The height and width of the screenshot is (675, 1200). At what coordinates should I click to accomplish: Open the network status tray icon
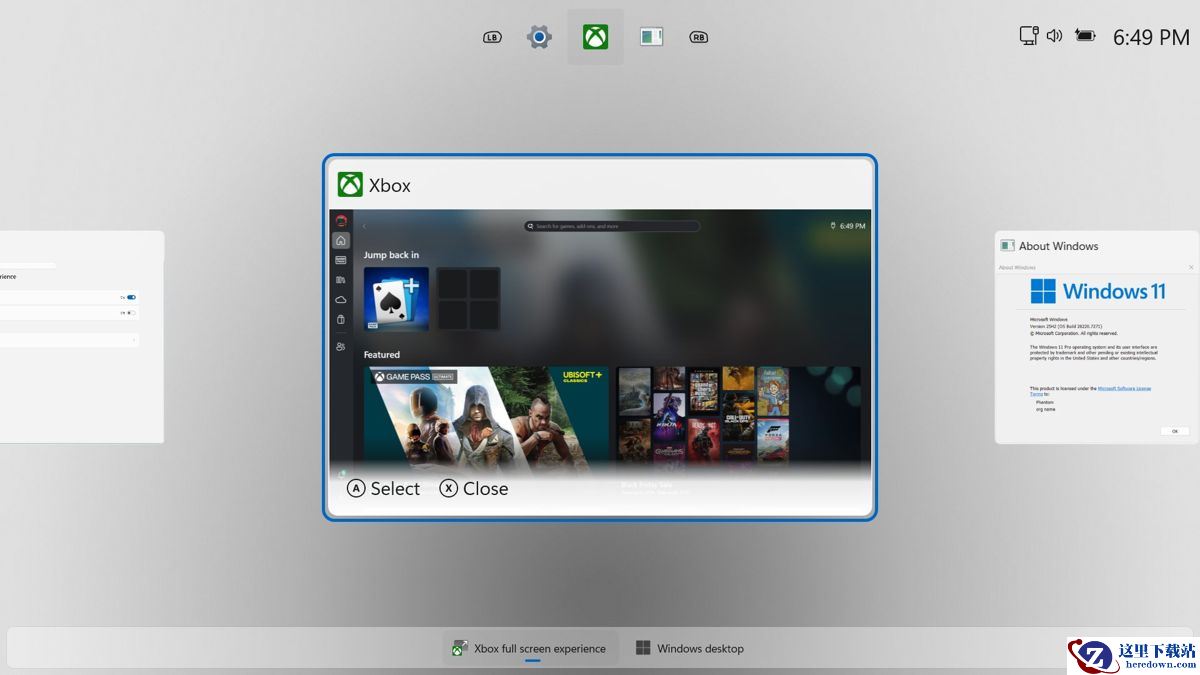tap(1028, 36)
